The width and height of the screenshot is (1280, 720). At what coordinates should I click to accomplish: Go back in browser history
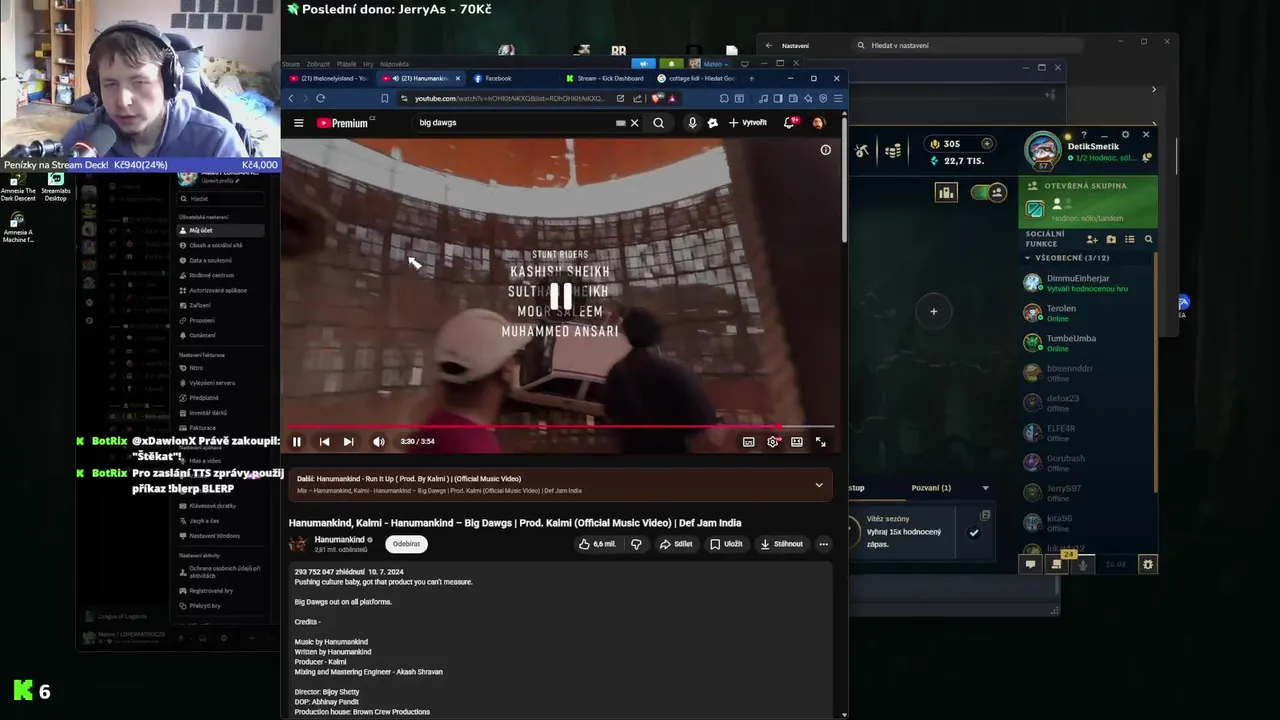291,98
